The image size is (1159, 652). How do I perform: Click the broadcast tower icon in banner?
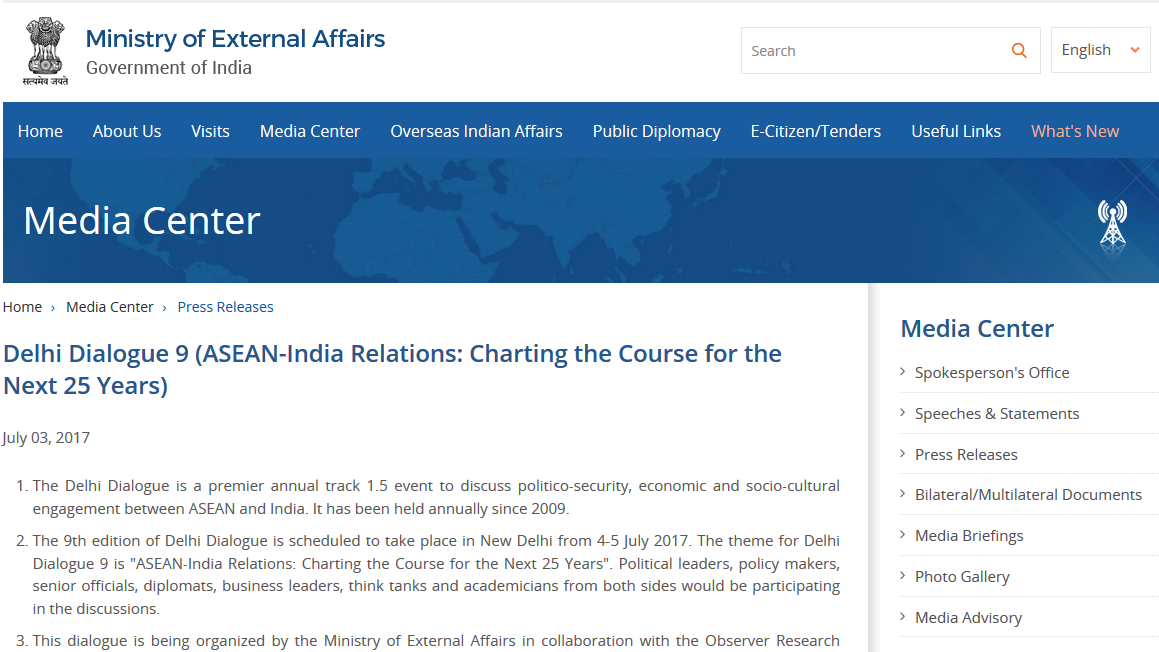(1112, 223)
